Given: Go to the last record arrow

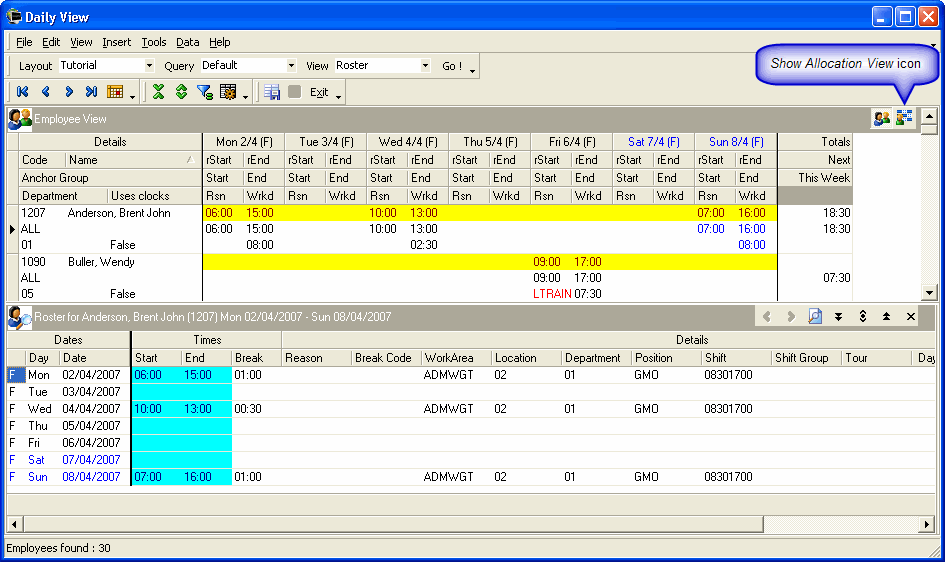Looking at the screenshot, I should click(x=91, y=92).
